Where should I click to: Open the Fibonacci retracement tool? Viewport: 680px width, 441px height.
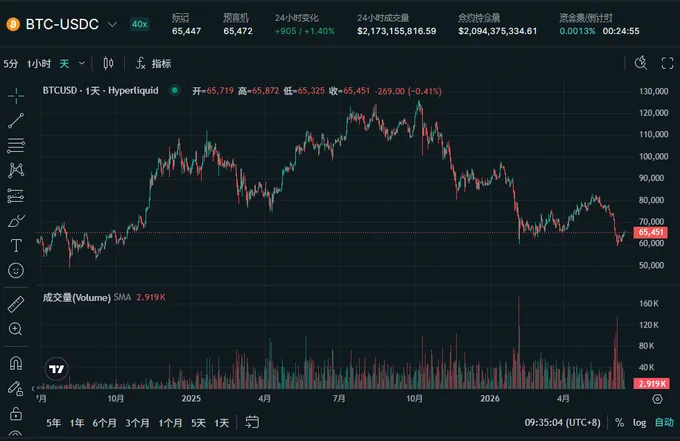tap(16, 146)
